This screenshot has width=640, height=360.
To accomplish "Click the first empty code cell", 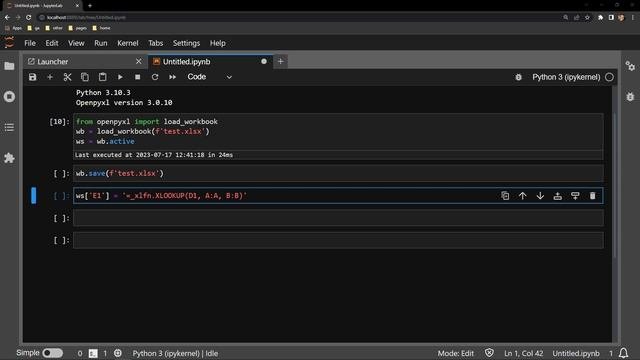I will pyautogui.click(x=338, y=218).
